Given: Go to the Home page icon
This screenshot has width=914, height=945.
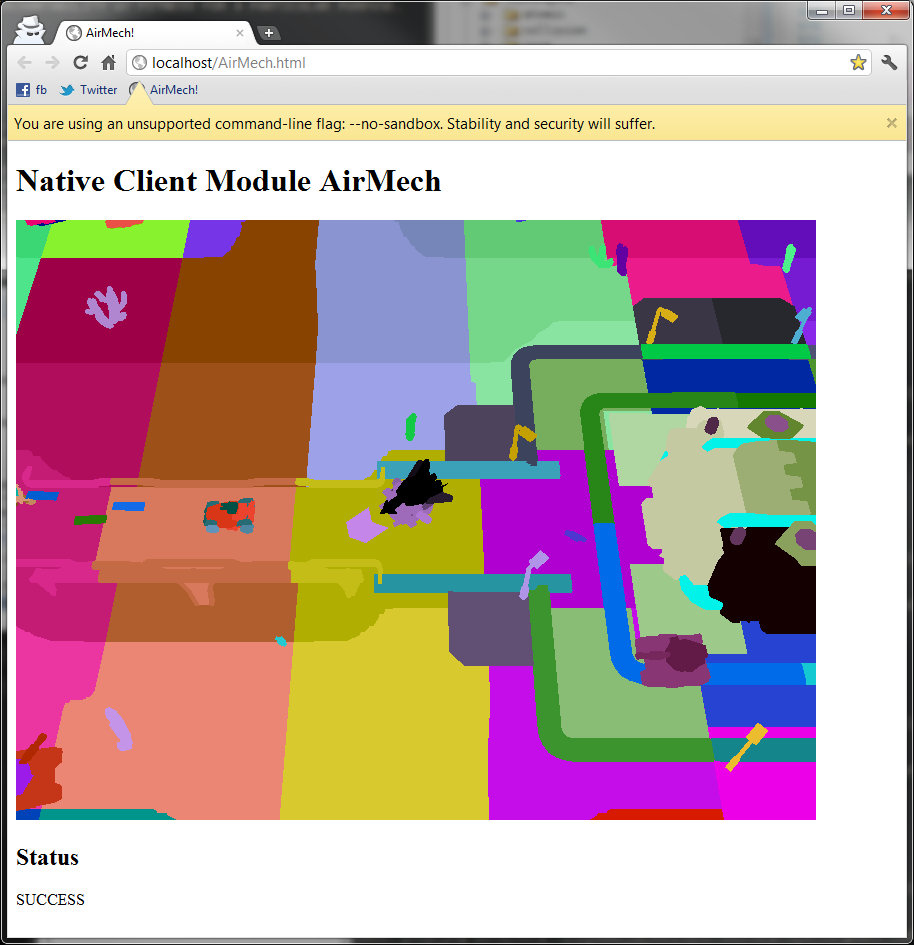Looking at the screenshot, I should click(x=108, y=63).
